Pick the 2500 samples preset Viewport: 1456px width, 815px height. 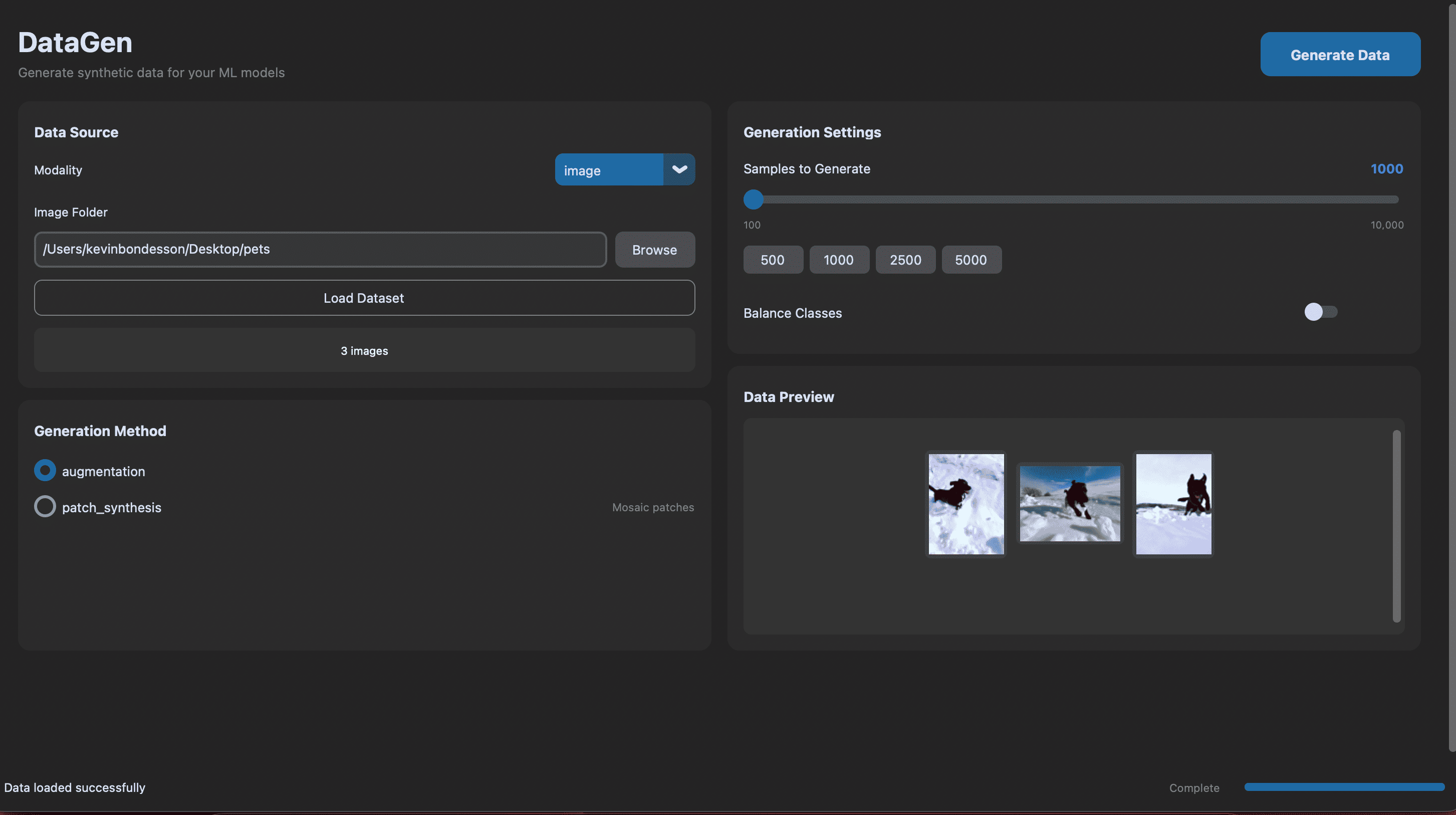(905, 260)
